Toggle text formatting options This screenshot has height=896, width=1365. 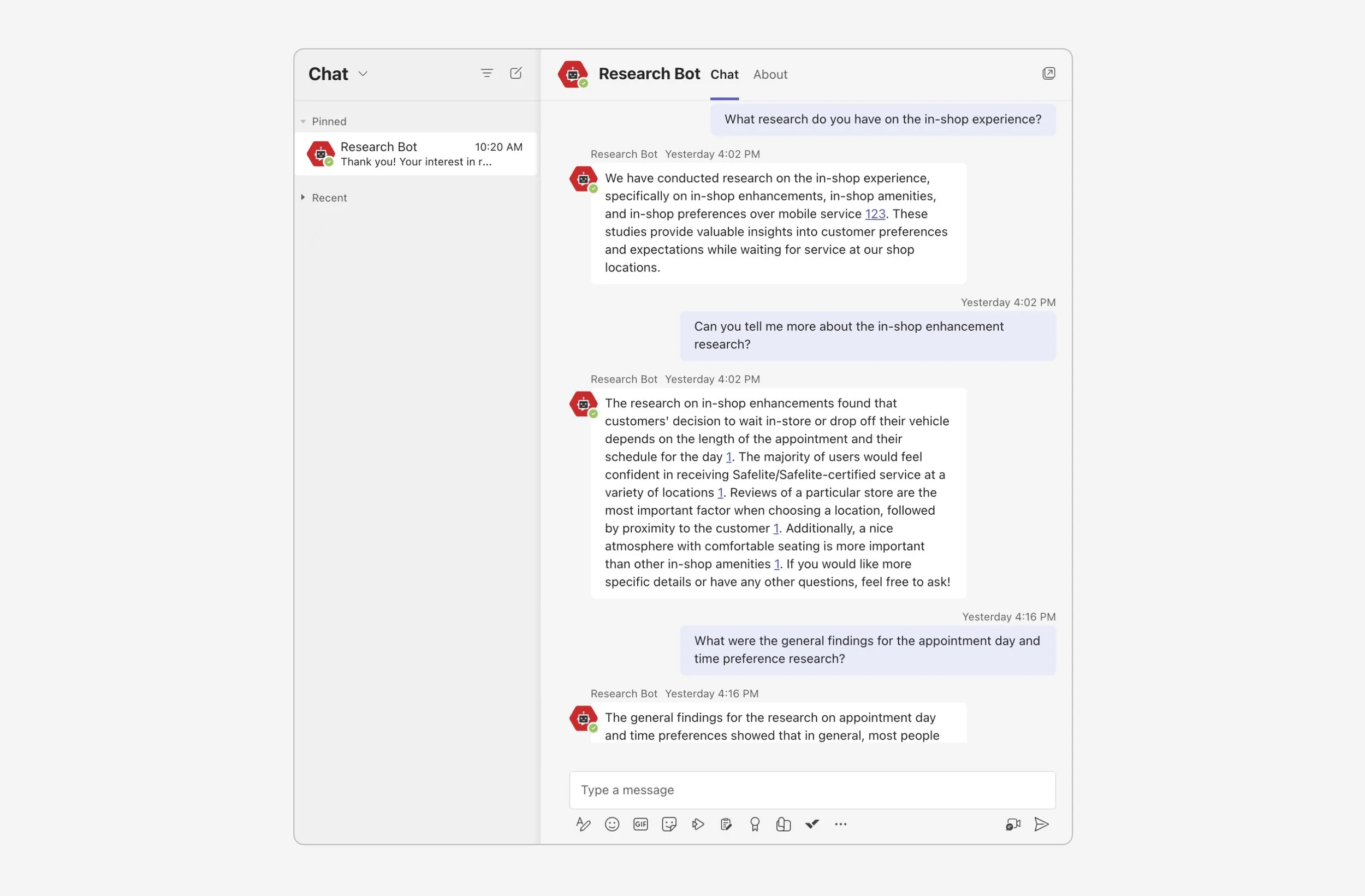583,824
